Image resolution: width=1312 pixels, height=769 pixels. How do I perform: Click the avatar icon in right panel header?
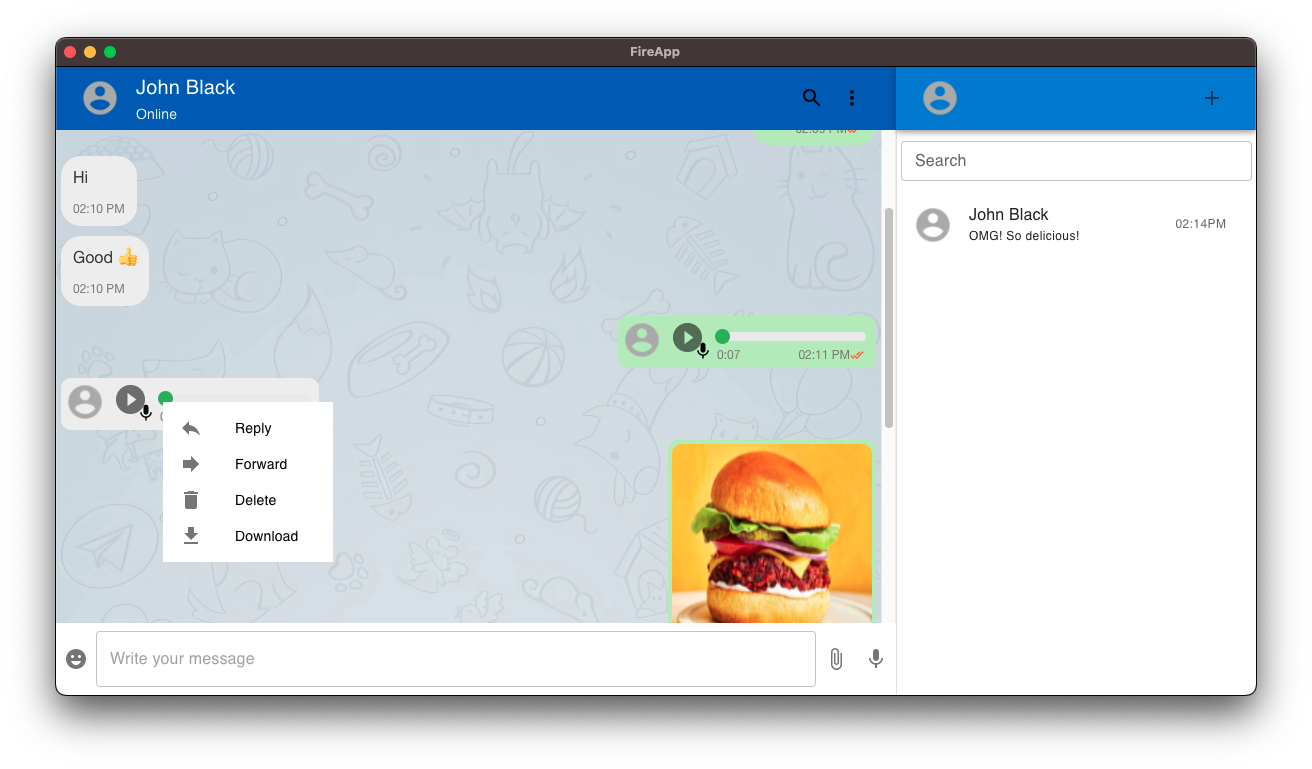[940, 98]
